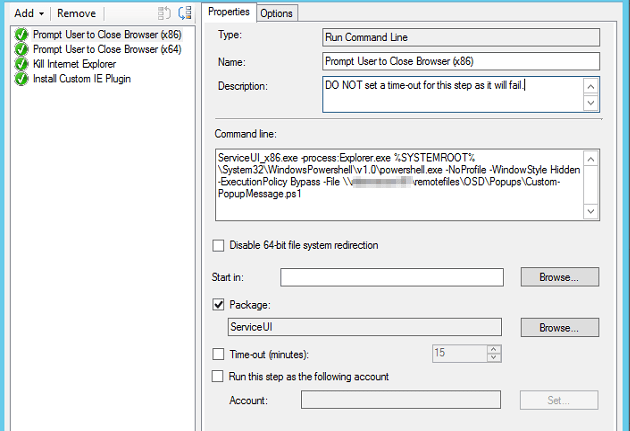630x431 pixels.
Task: Enable the Time-out (minutes) checkbox
Action: click(219, 353)
